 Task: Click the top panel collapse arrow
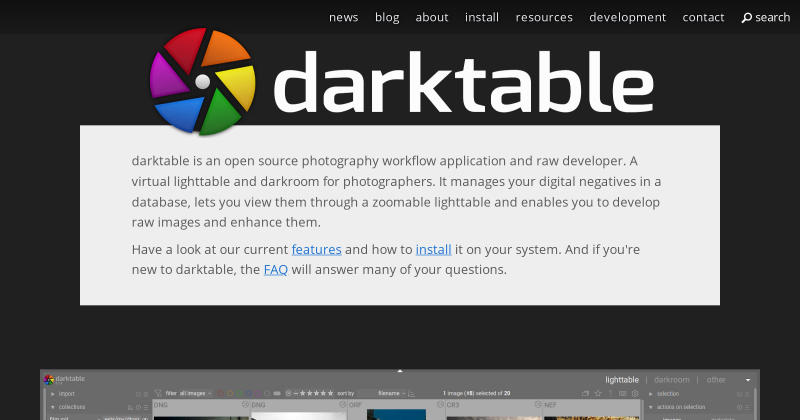coord(400,371)
